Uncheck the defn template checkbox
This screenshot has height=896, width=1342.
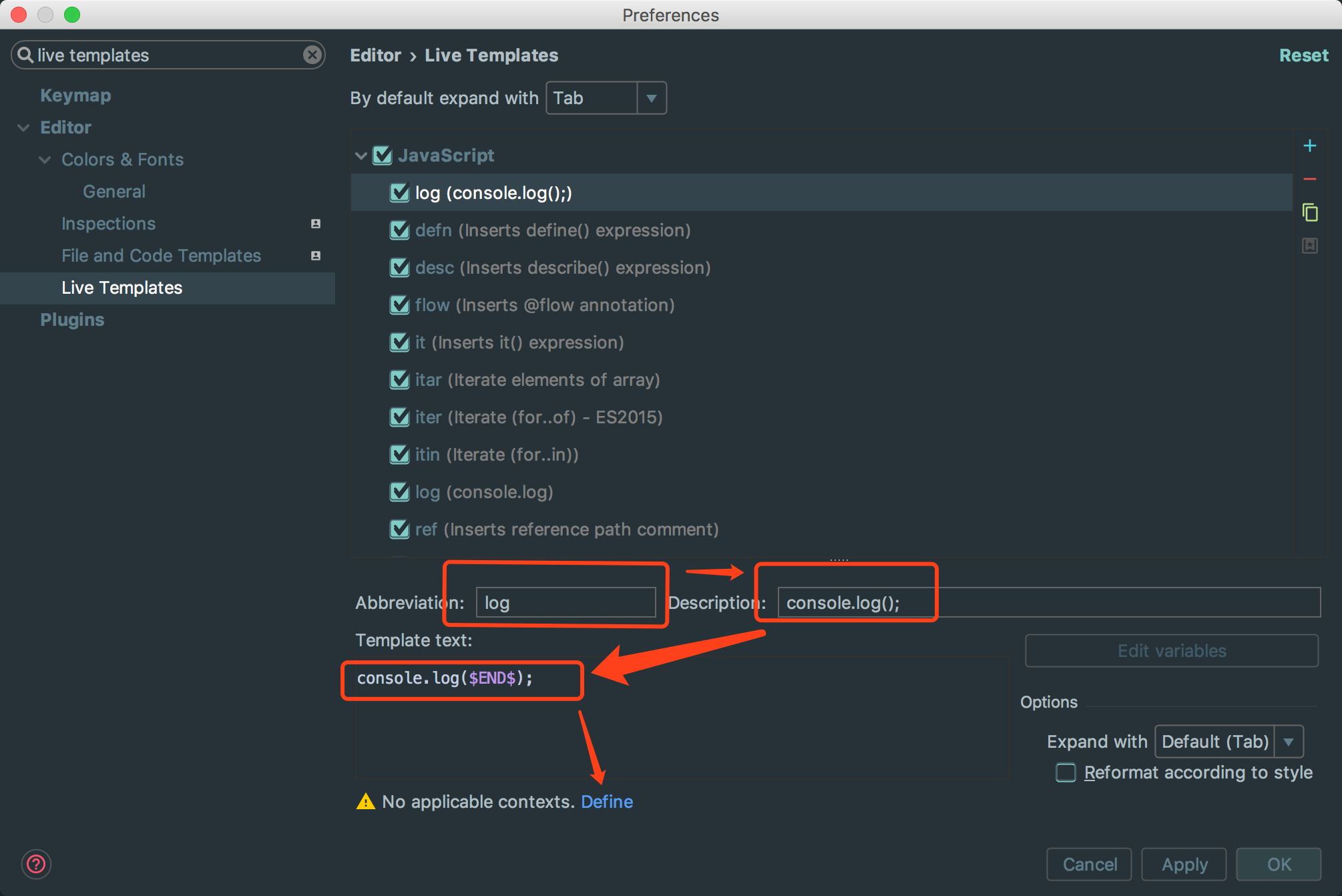(399, 230)
